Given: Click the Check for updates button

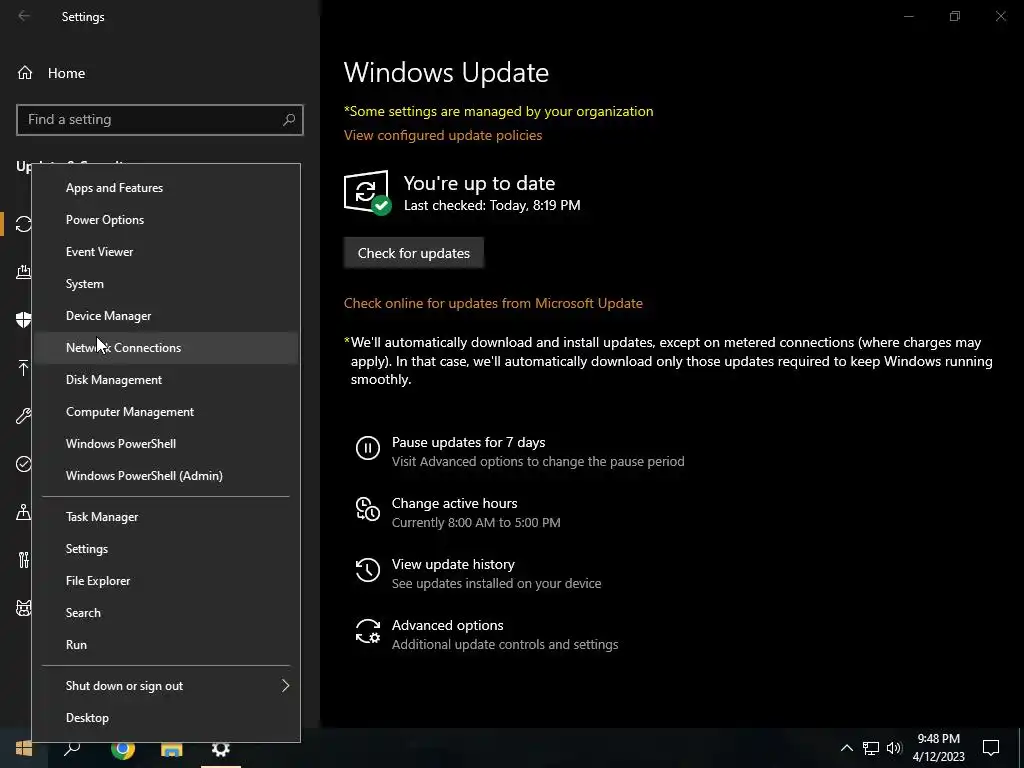Looking at the screenshot, I should coord(413,253).
